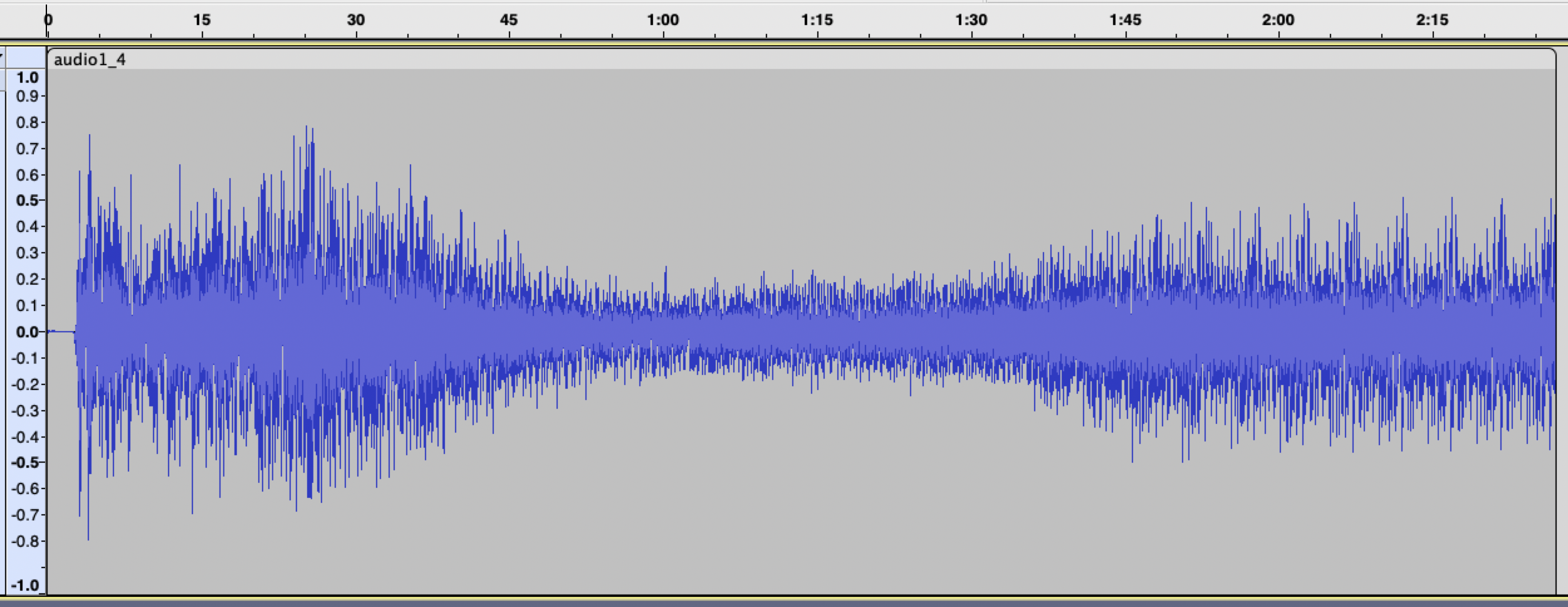Click the -0.7 value on the amplitude scale

click(26, 515)
